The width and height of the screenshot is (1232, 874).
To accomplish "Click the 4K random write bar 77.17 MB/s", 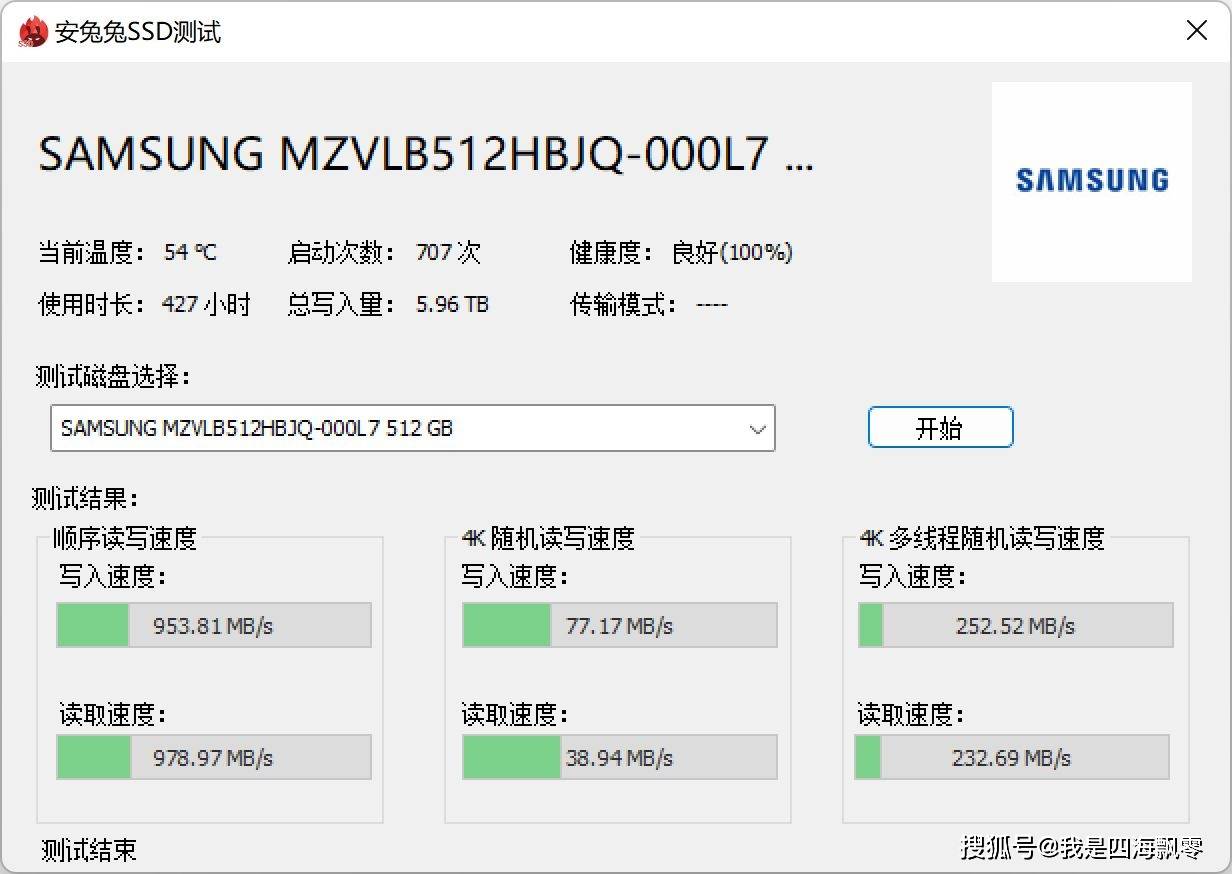I will tap(620, 625).
